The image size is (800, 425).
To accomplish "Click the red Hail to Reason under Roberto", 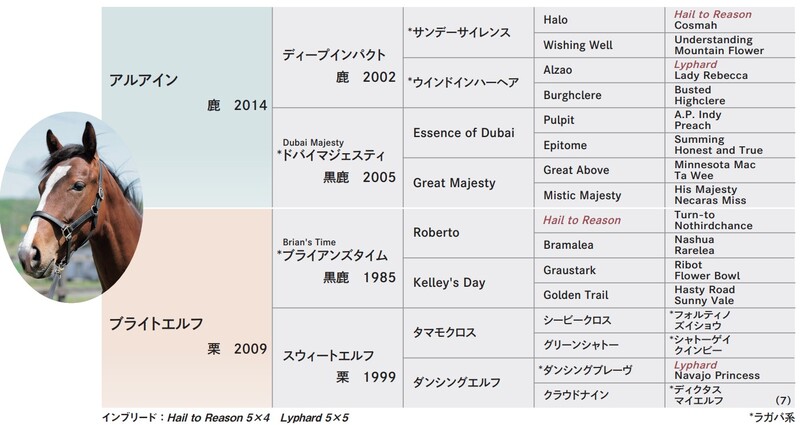I will tap(582, 220).
